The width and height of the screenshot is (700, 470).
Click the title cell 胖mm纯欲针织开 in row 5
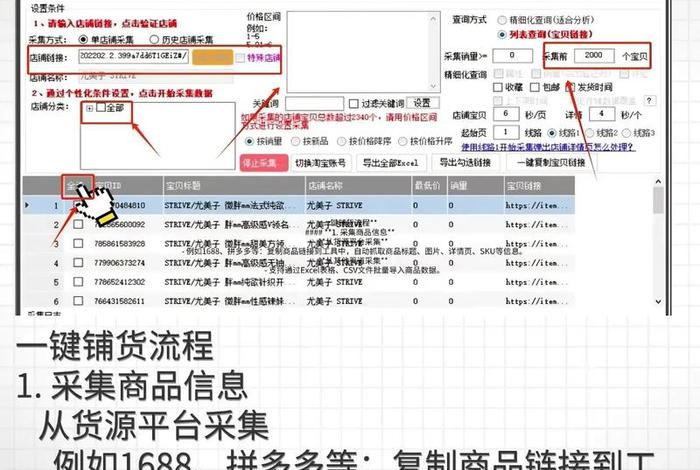234,282
